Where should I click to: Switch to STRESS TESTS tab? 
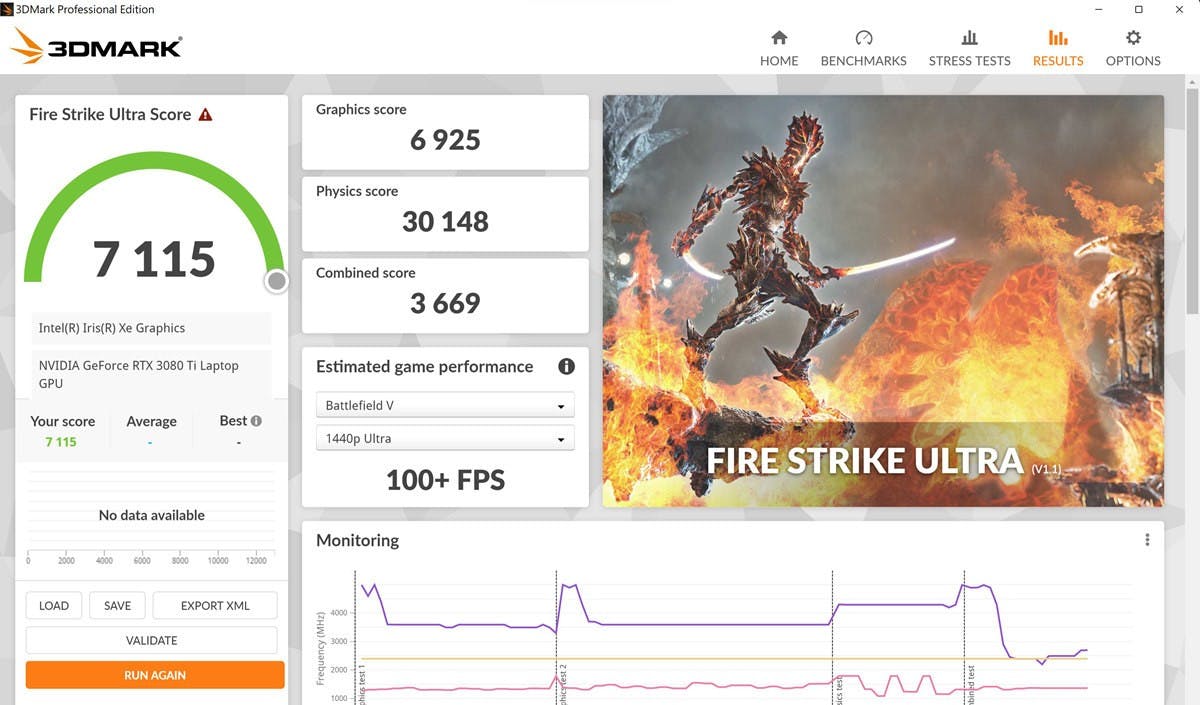pos(969,48)
